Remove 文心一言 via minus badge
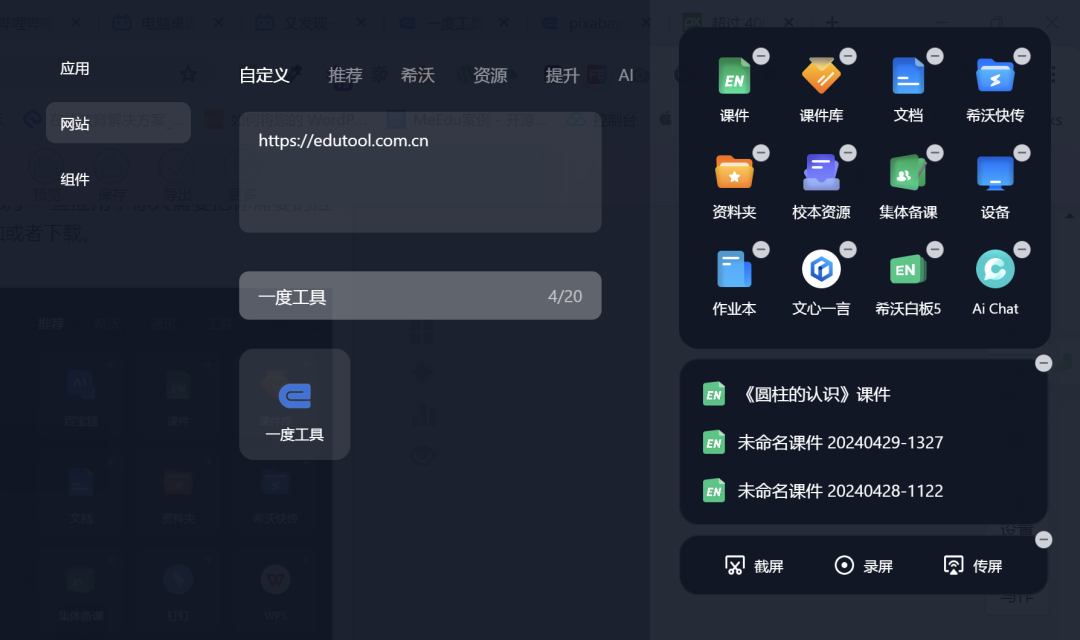Screen dimensions: 1080x640 [x=849, y=249]
